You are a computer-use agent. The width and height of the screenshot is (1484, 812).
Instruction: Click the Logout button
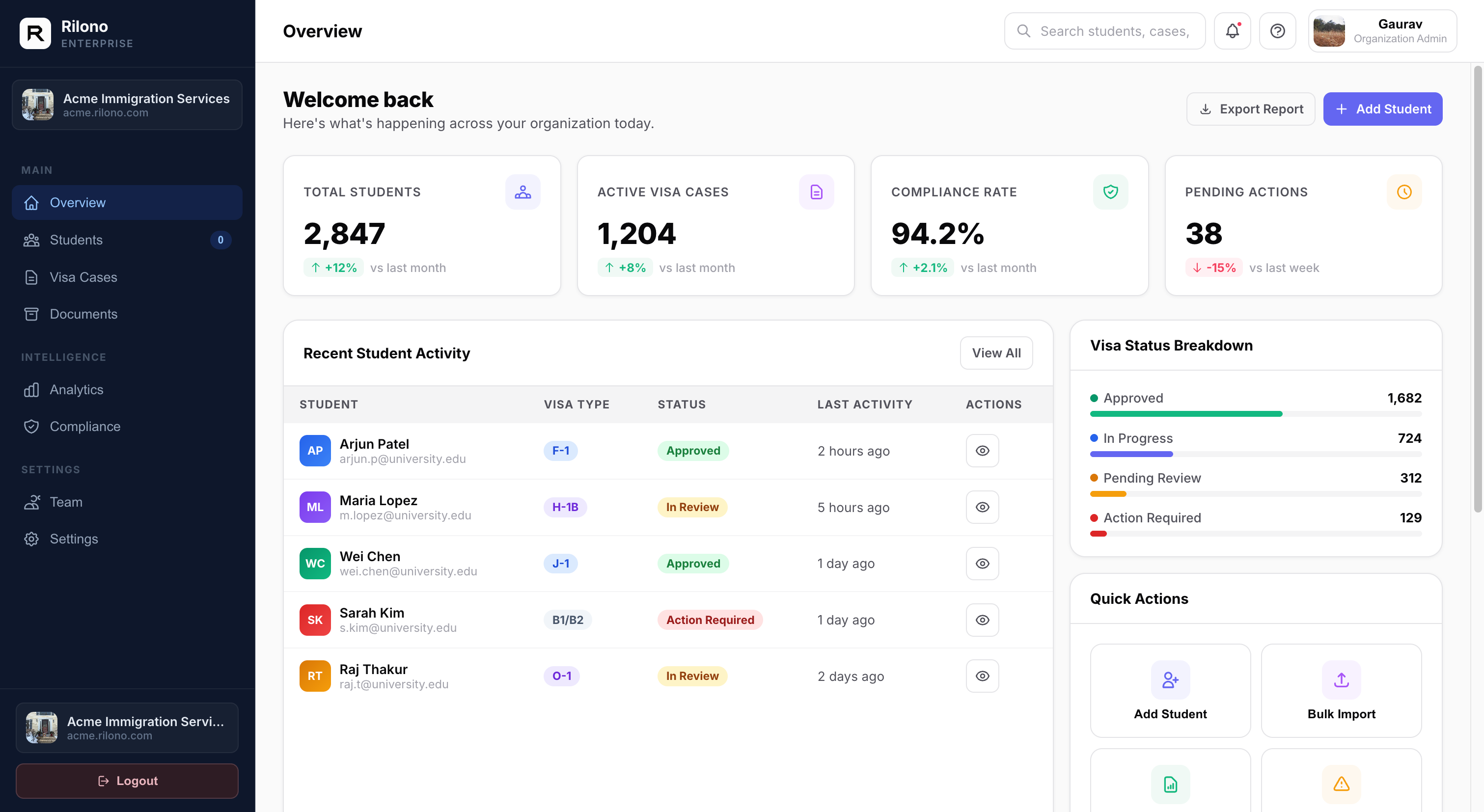coord(127,781)
